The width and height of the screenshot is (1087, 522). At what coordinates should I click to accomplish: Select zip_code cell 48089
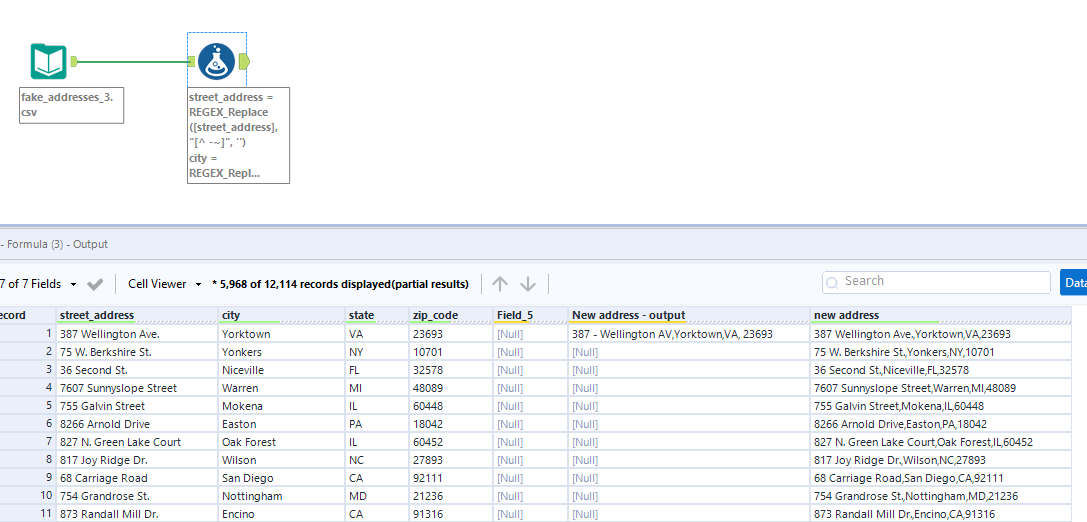451,388
